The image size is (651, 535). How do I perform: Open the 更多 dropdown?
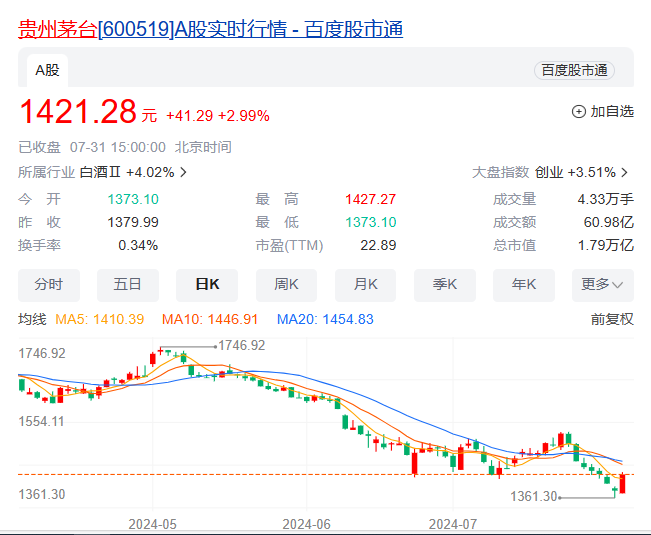(x=602, y=285)
